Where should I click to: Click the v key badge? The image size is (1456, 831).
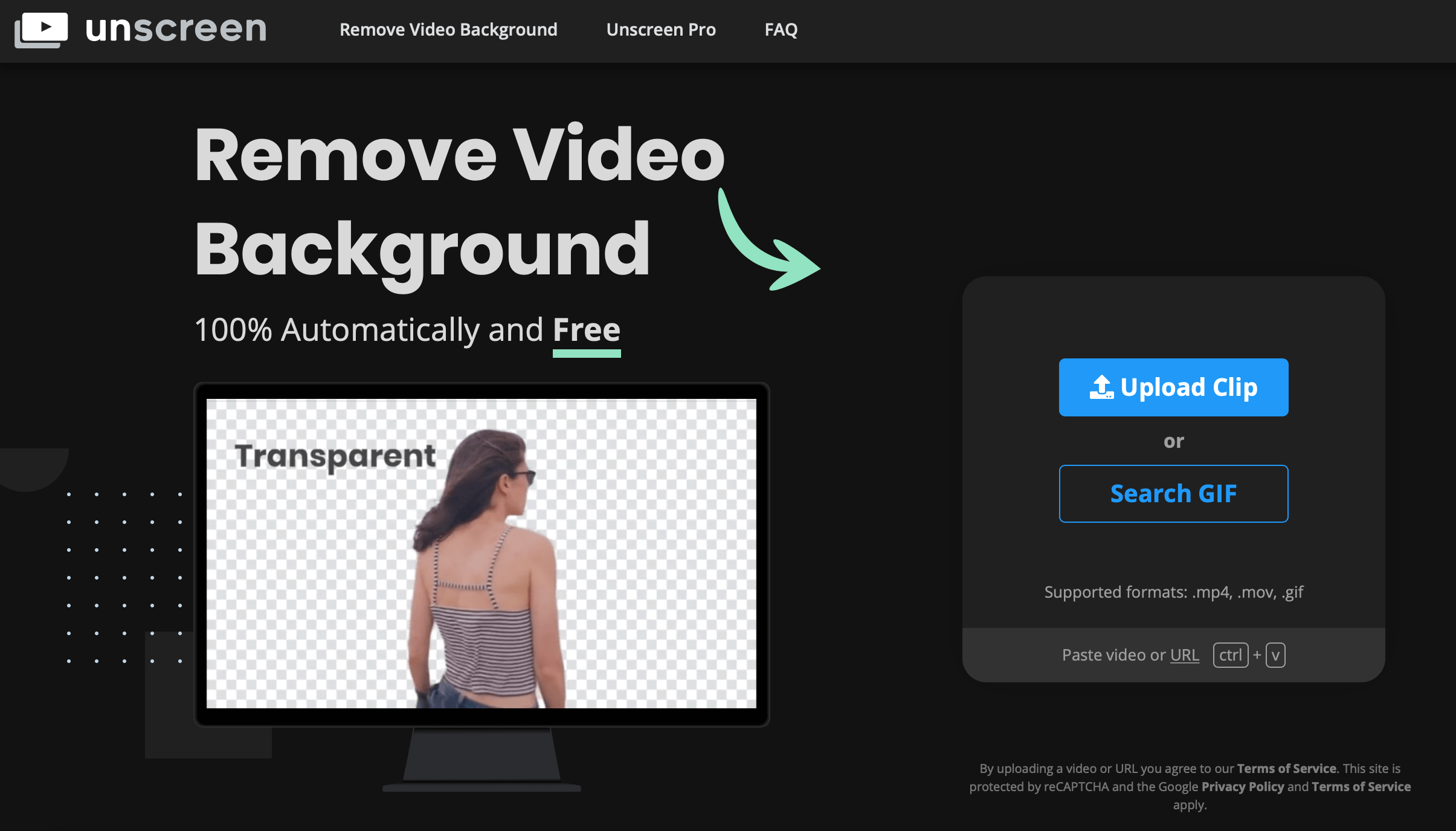1275,655
